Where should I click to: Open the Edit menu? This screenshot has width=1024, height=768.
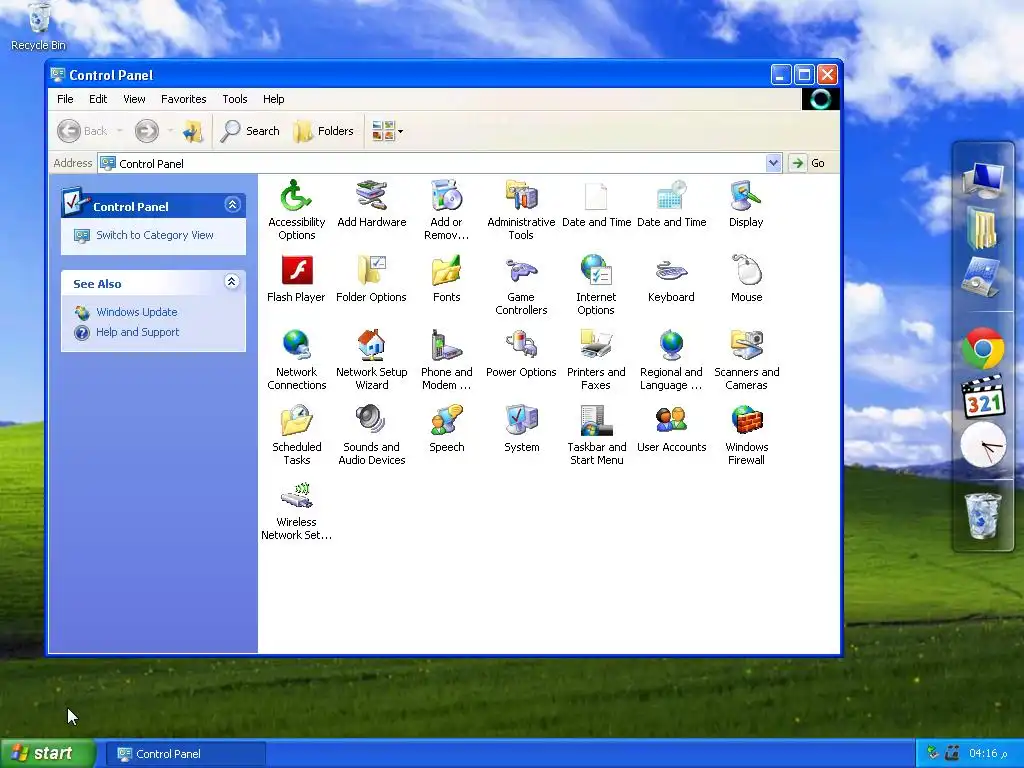pos(98,99)
